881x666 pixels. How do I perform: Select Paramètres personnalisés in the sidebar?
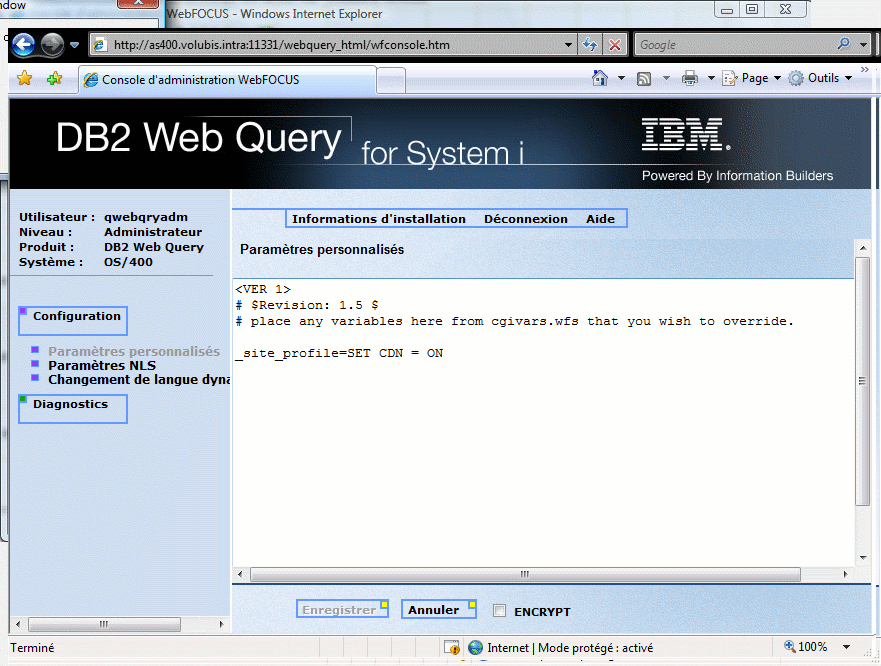pos(134,351)
